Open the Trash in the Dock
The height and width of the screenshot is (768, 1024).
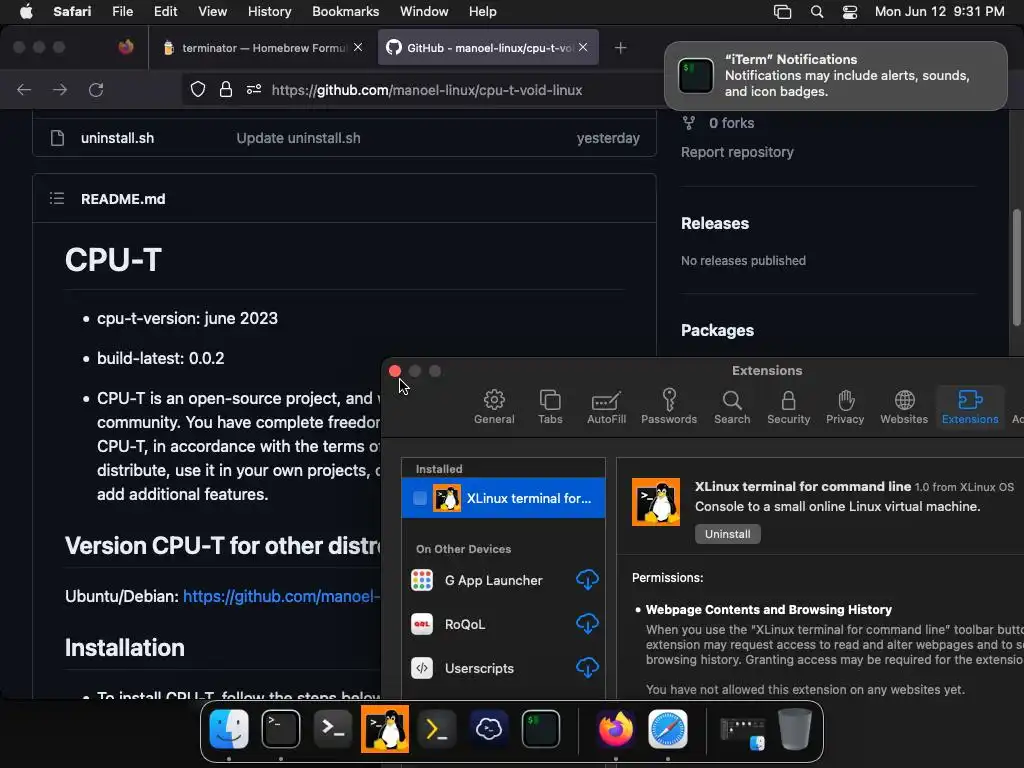point(795,729)
